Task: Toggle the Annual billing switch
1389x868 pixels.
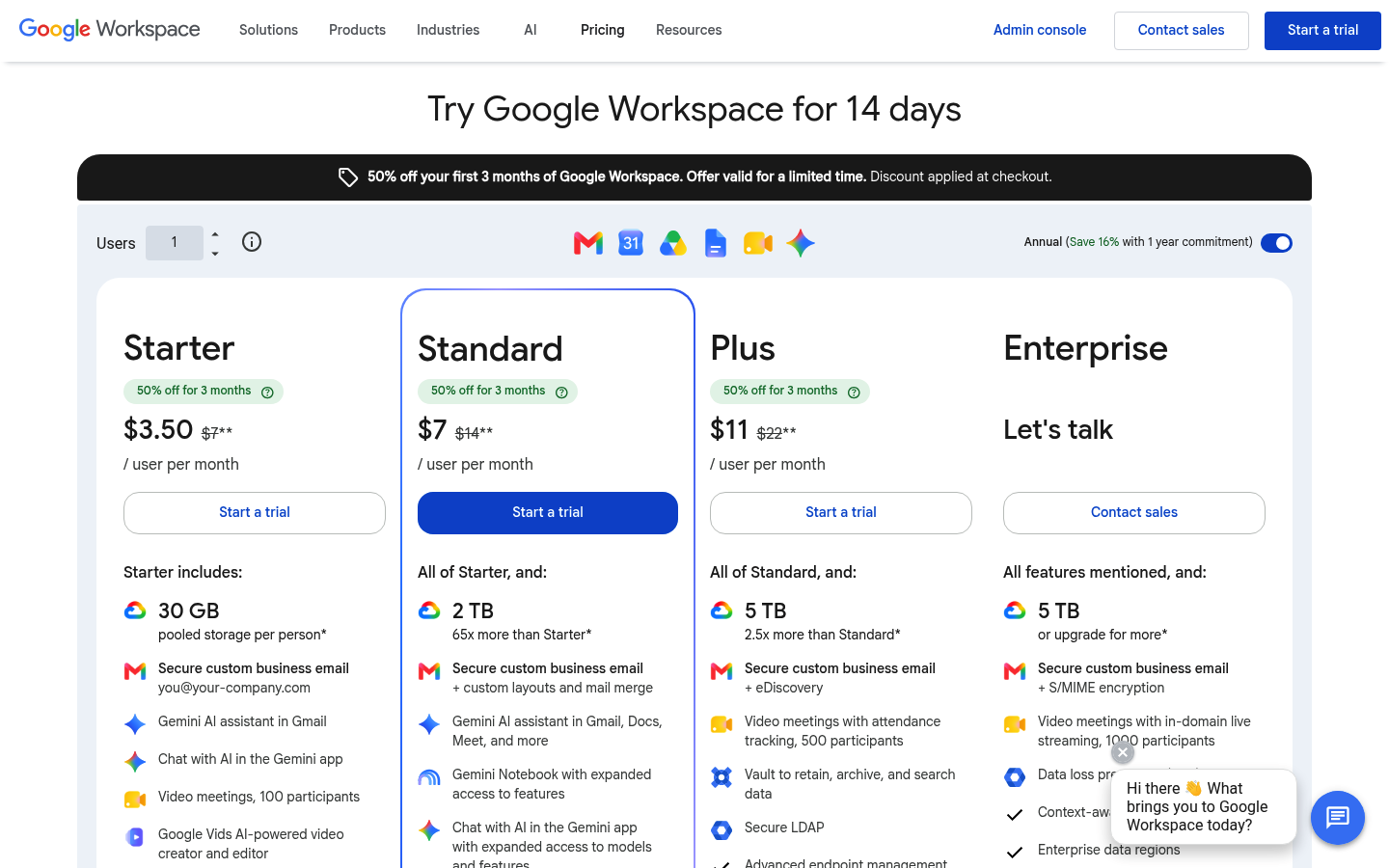Action: 1276,243
